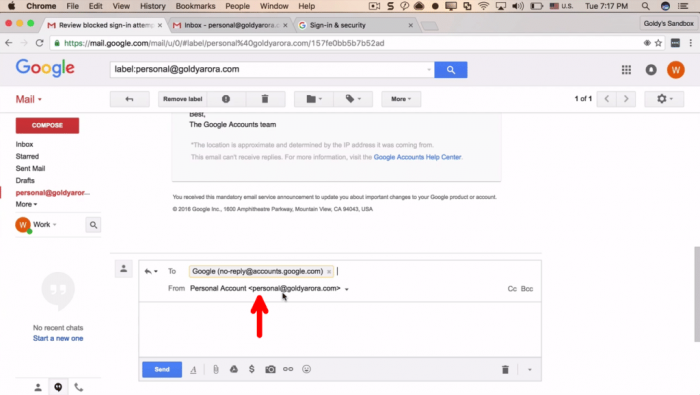Expand the Move to folder dropdown
This screenshot has width=700, height=395.
point(314,99)
